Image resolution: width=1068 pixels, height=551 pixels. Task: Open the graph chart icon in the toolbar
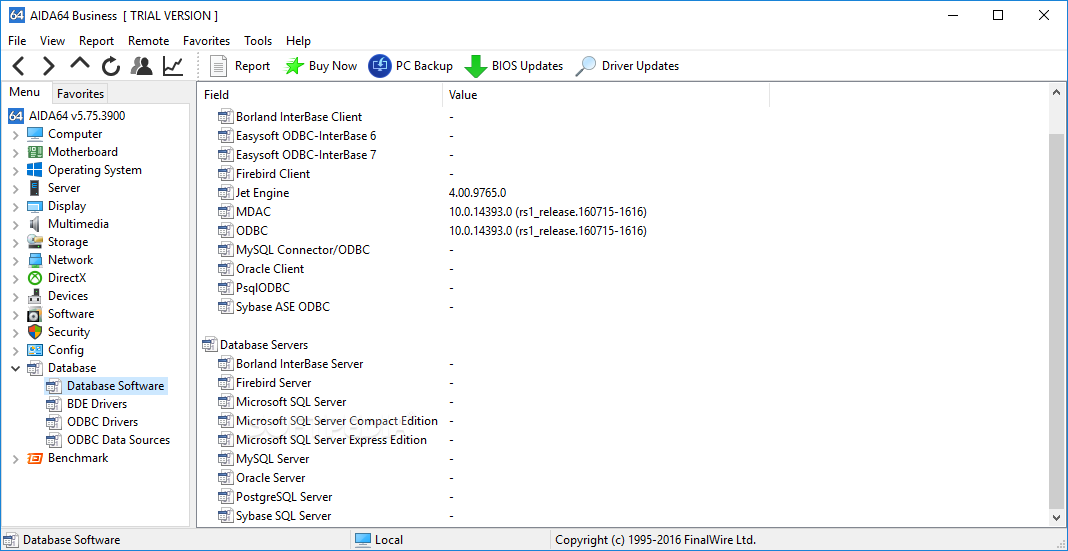pos(173,66)
